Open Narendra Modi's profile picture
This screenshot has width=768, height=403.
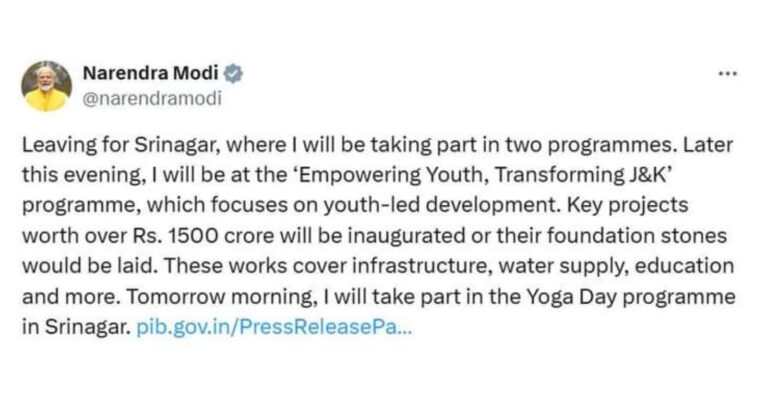point(47,86)
